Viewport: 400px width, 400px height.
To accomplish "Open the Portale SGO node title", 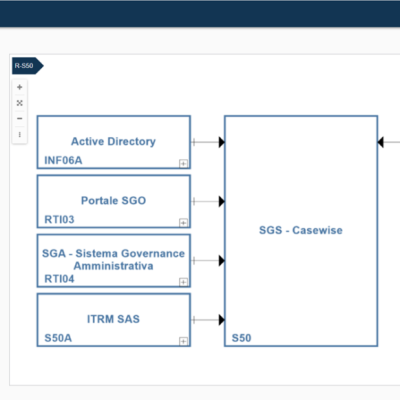I will [113, 201].
